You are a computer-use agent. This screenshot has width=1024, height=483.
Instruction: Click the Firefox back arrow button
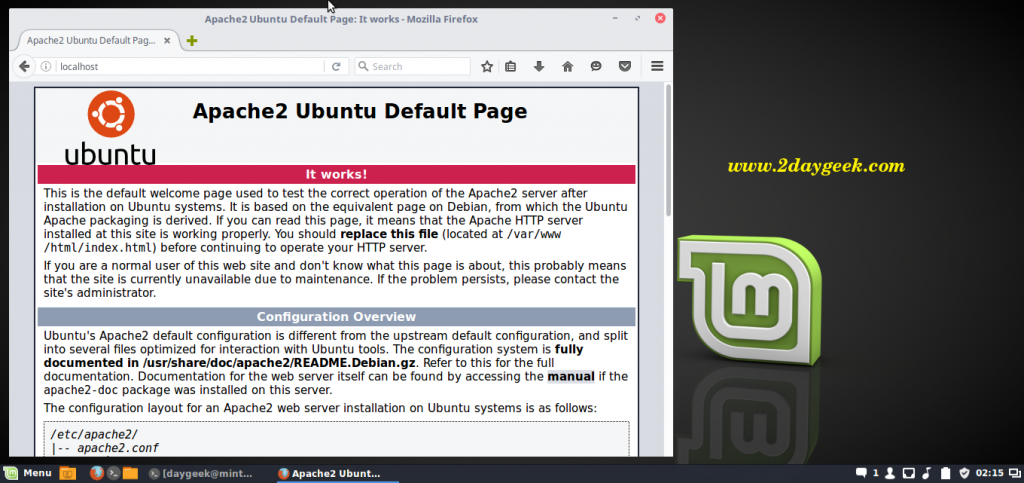click(24, 66)
